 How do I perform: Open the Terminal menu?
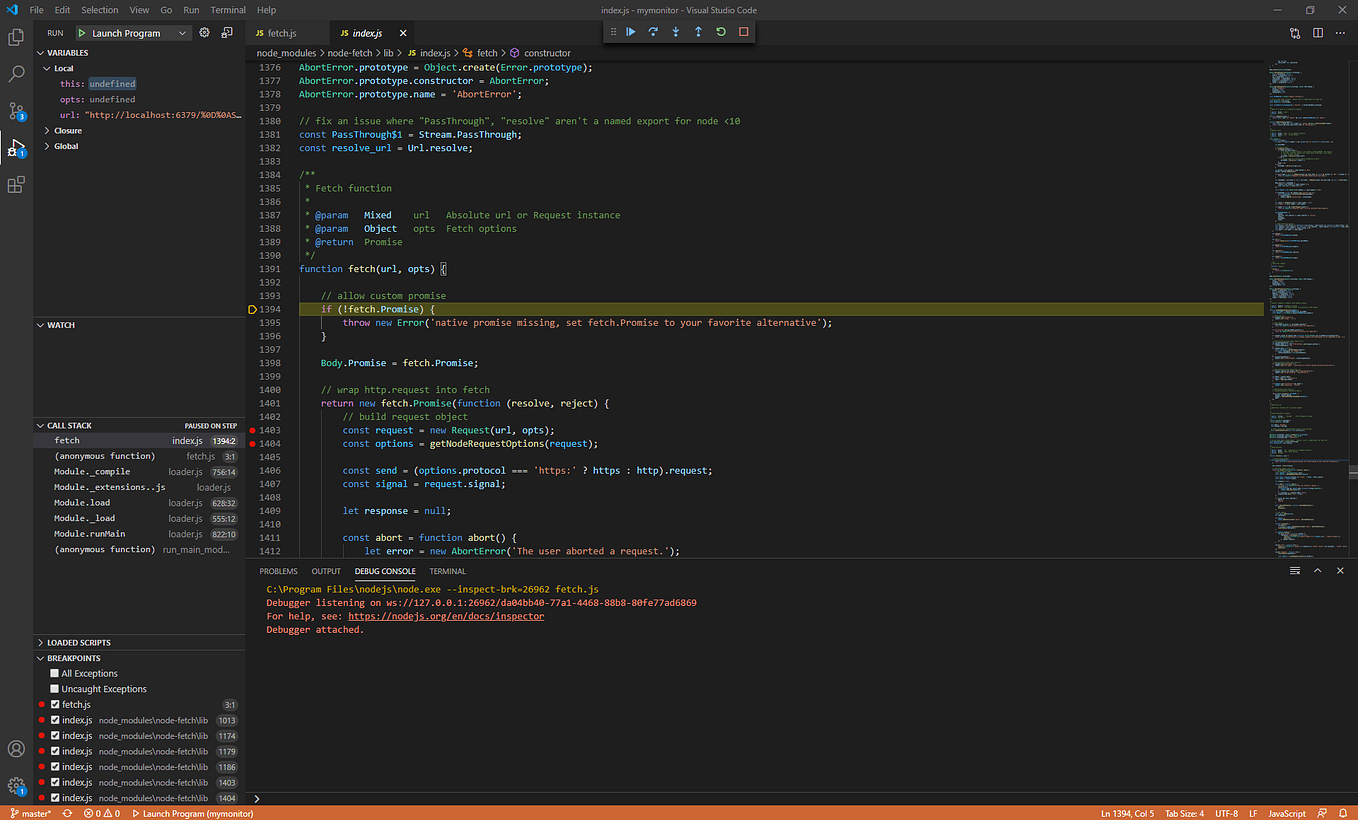tap(228, 10)
